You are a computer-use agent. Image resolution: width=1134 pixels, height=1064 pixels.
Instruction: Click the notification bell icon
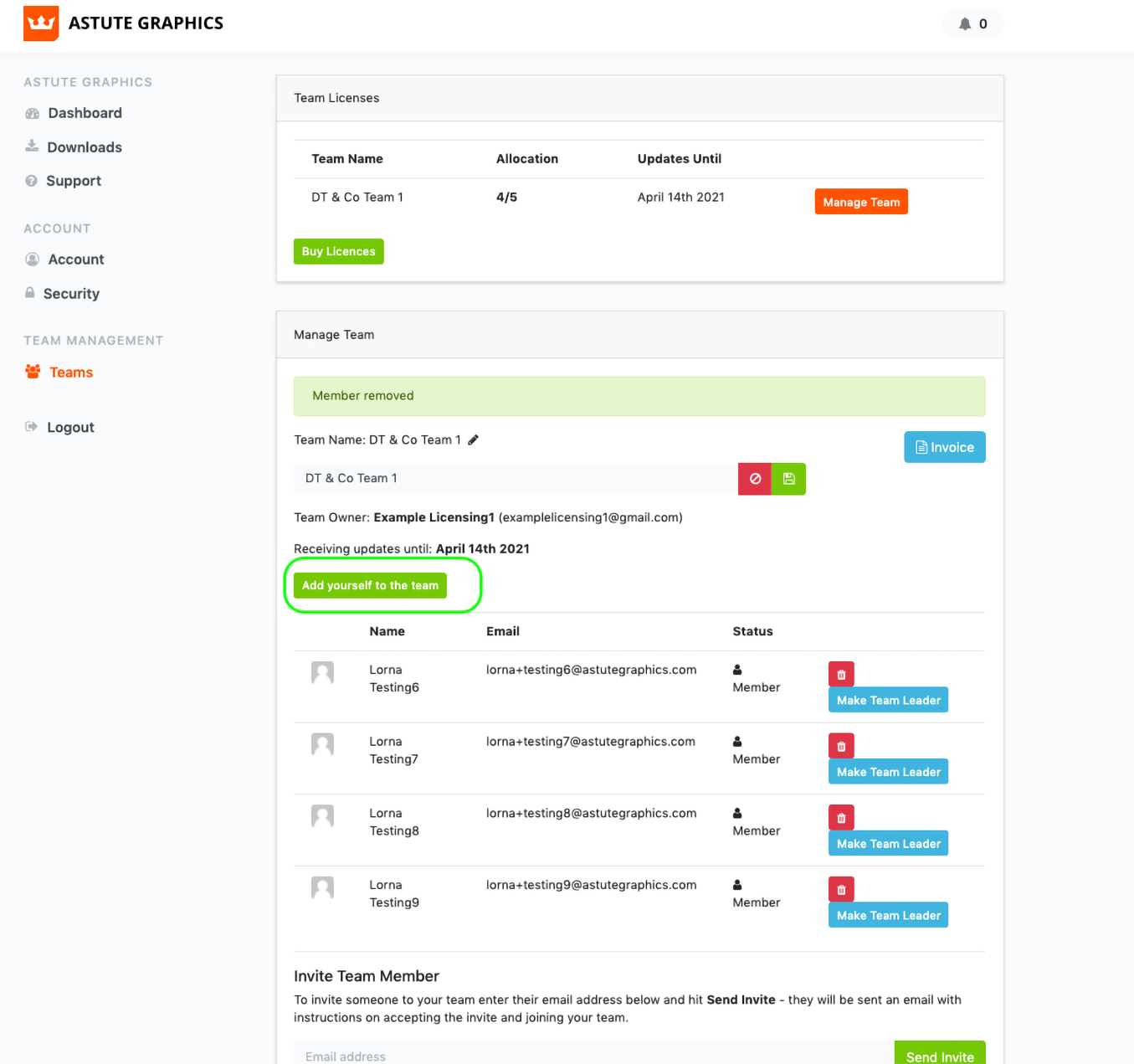[x=965, y=23]
